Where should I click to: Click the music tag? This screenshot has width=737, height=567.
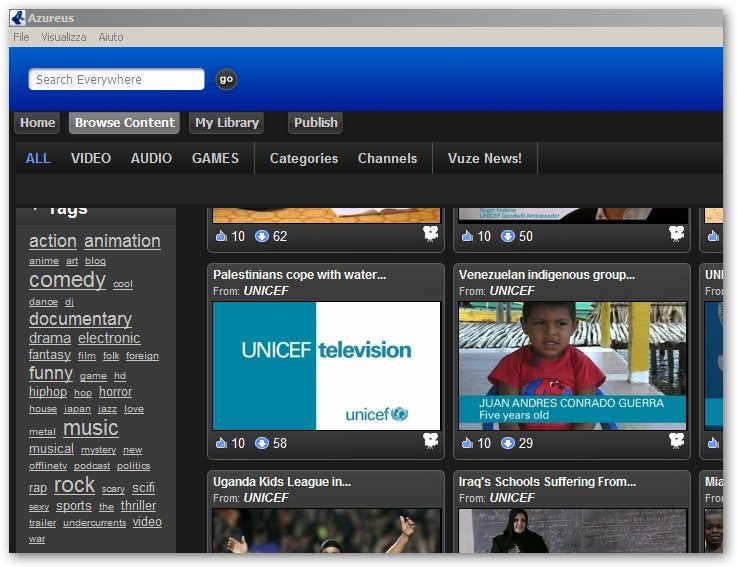click(91, 428)
